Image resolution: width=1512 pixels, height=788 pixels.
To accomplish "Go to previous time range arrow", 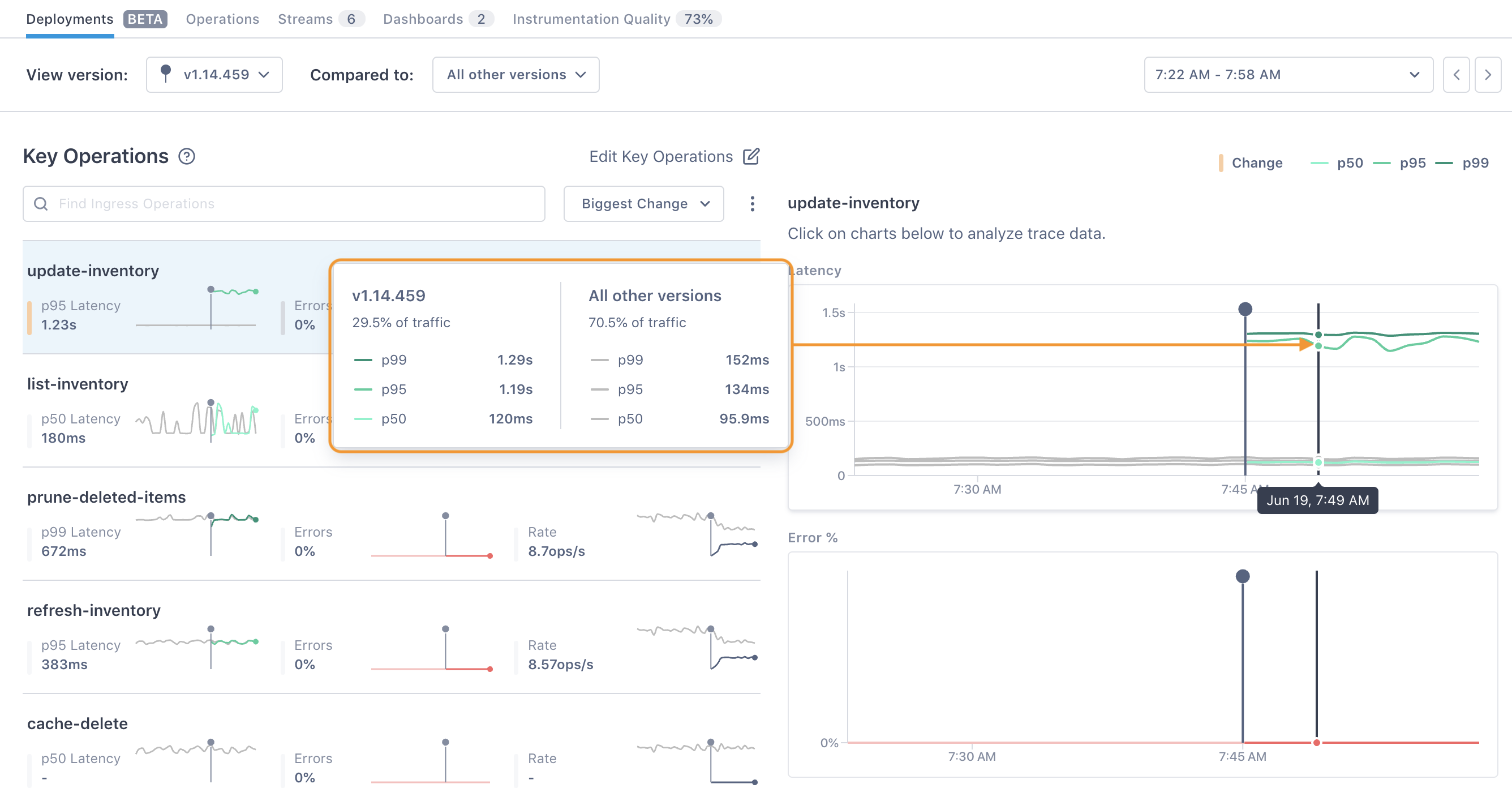I will coord(1455,75).
